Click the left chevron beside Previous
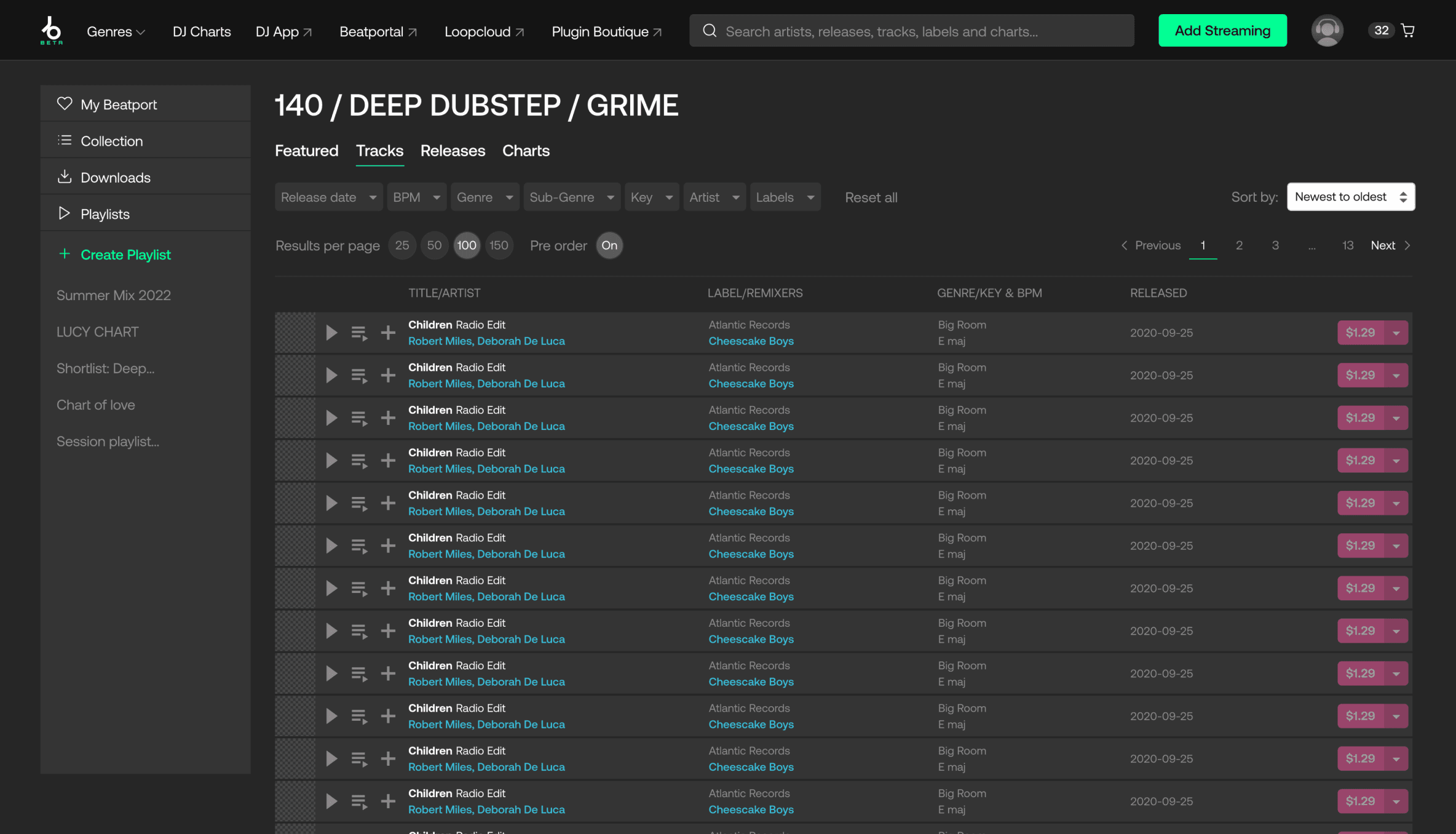The width and height of the screenshot is (1456, 834). click(1125, 245)
